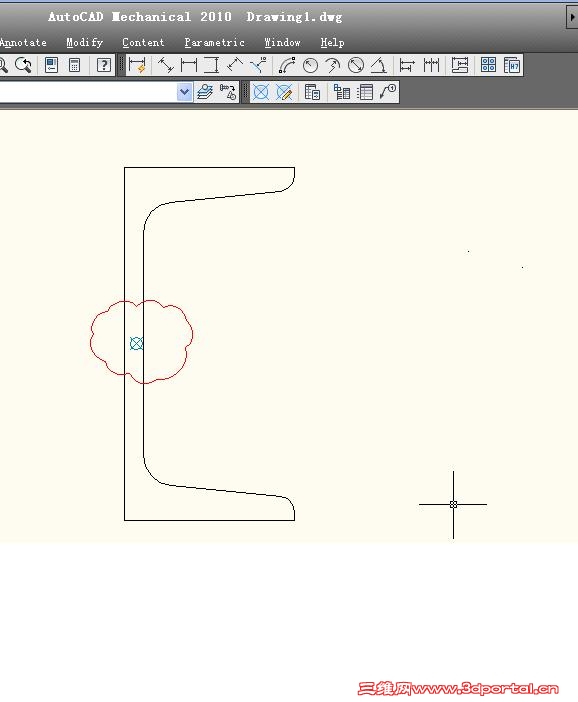Screen dimensions: 578x702
Task: Click the H7 Fits List icon
Action: tap(511, 65)
